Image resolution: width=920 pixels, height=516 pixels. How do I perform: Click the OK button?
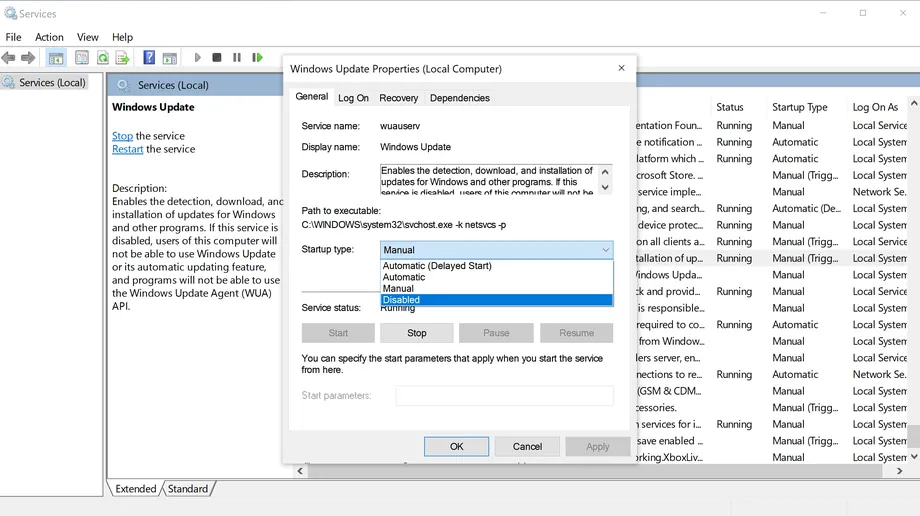tap(456, 446)
